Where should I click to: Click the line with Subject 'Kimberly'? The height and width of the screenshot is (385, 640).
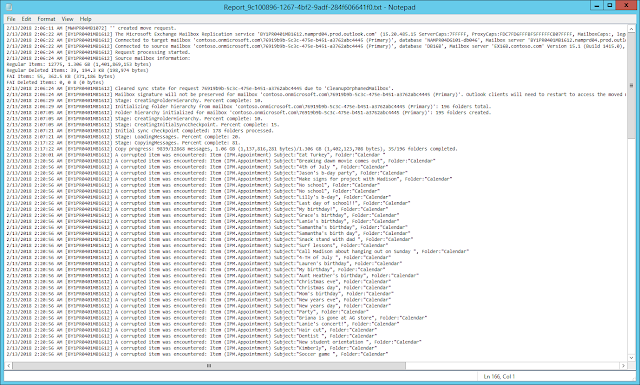tap(191, 348)
